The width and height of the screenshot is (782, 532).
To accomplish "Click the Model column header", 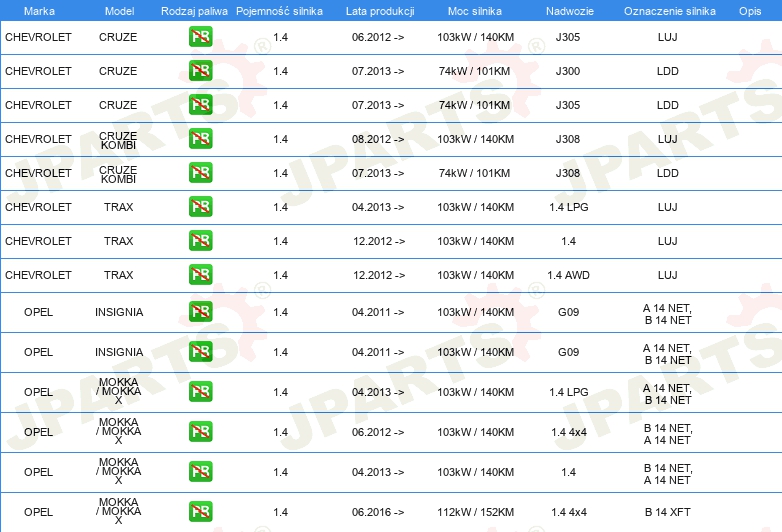I will 118,10.
